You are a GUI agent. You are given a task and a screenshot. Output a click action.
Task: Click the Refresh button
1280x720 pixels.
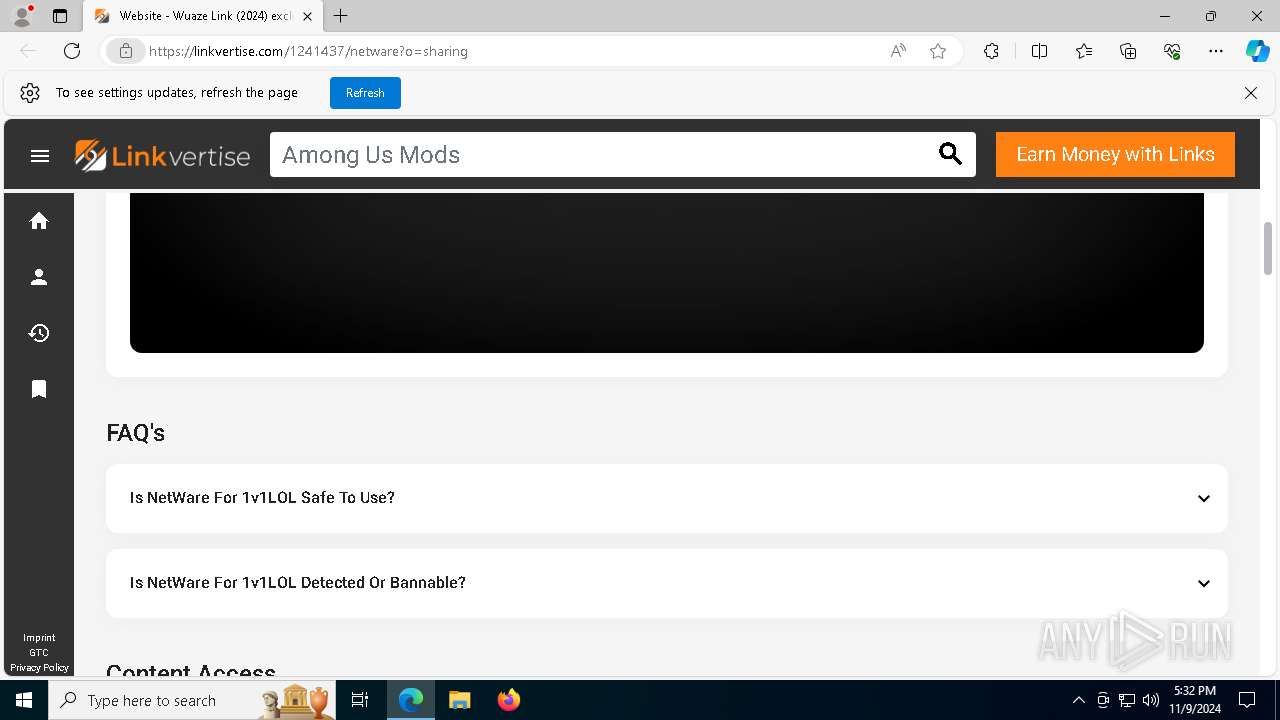[365, 93]
